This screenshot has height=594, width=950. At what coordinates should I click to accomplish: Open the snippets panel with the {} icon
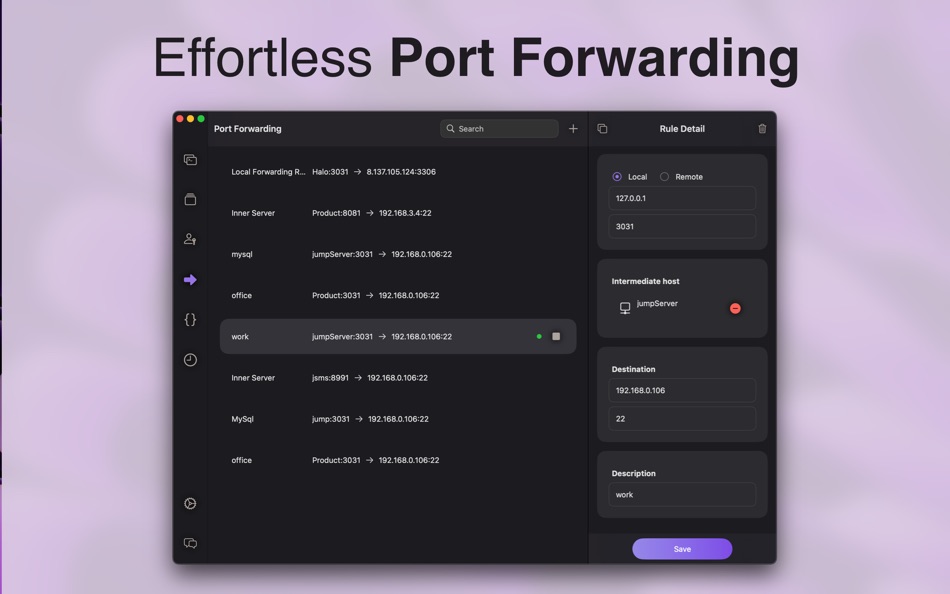pos(190,320)
